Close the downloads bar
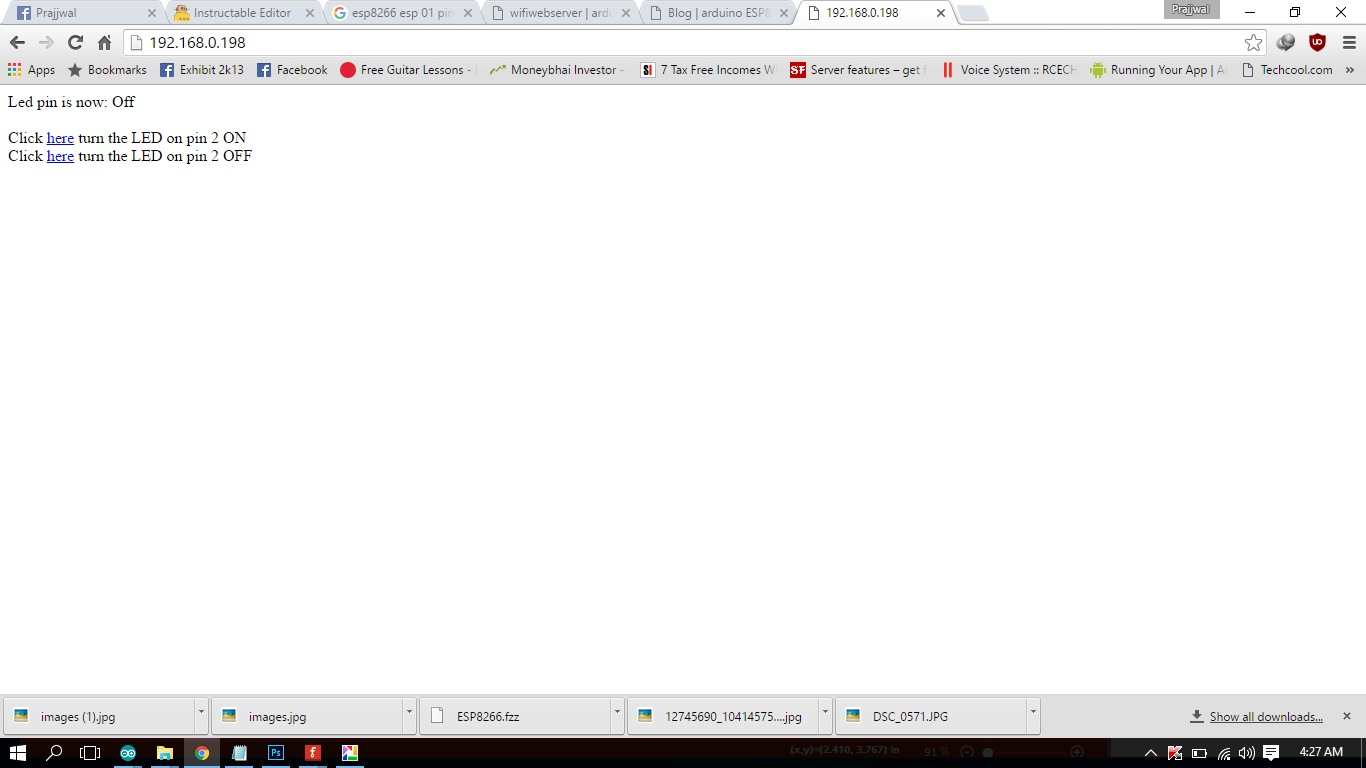Viewport: 1366px width, 768px height. point(1347,716)
